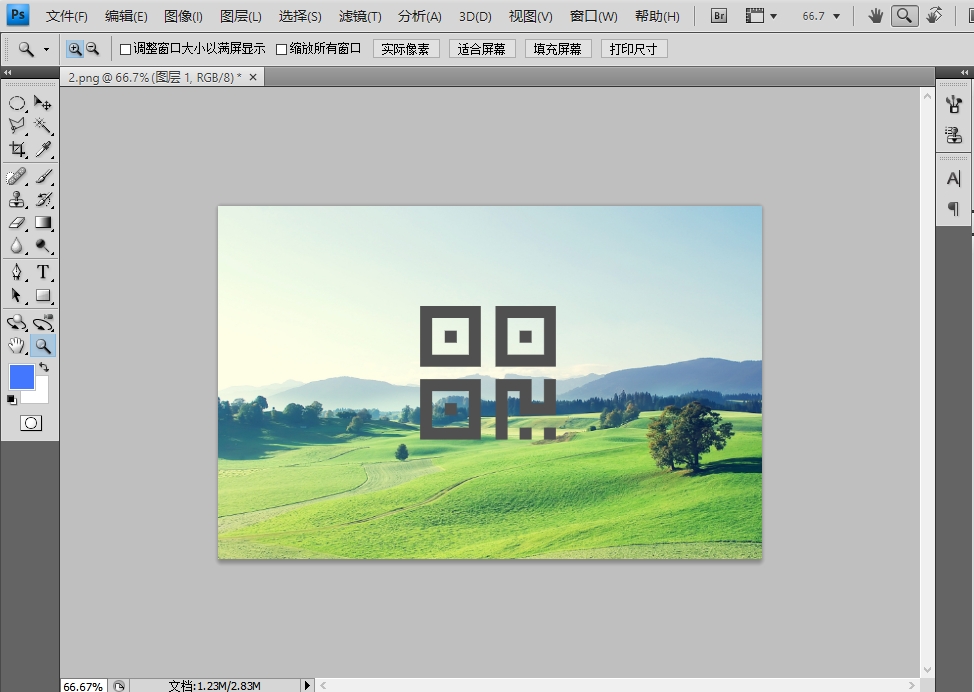
Task: Select the Path Selection tool
Action: coord(17,296)
